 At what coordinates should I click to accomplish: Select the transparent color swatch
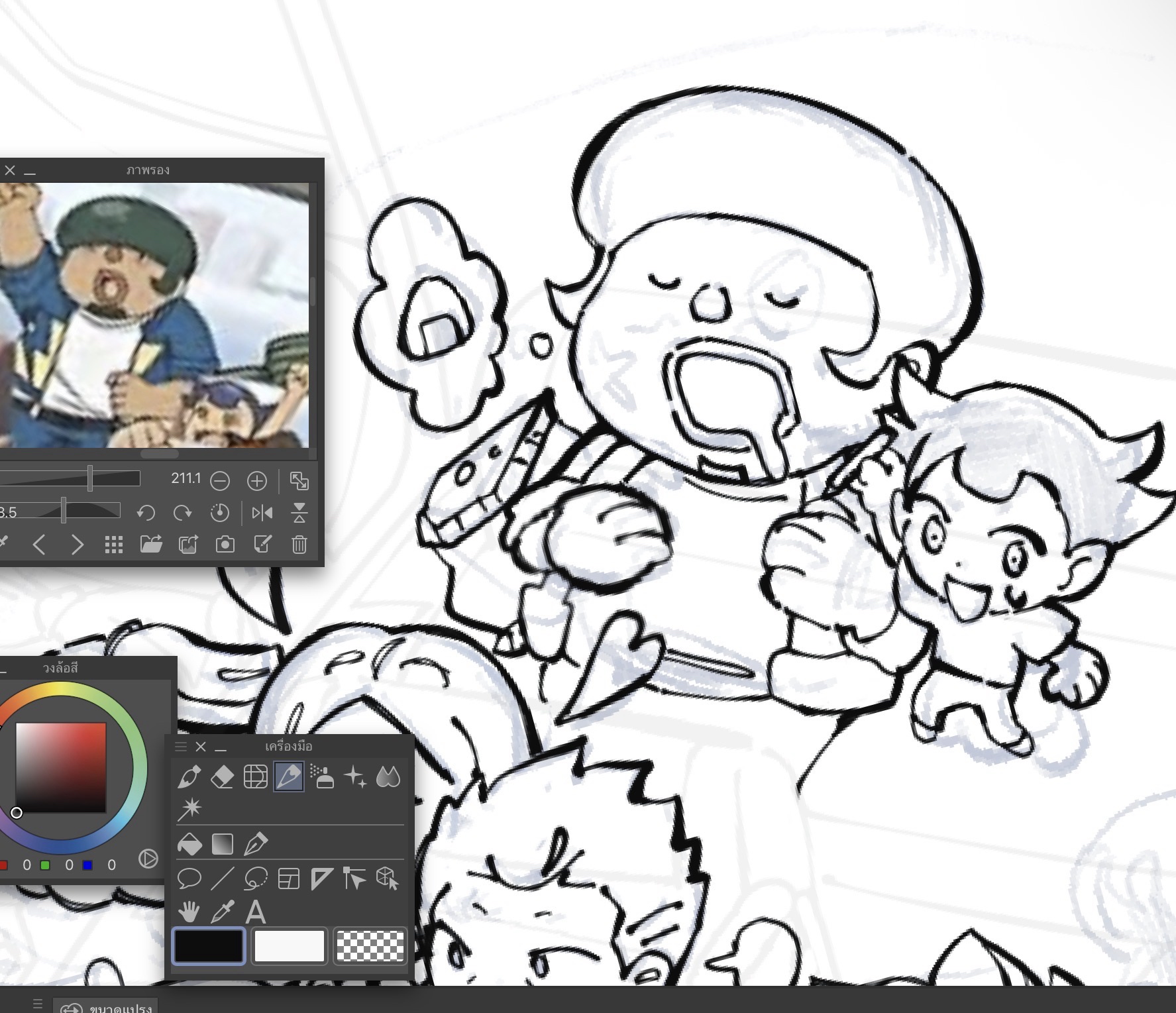(370, 945)
